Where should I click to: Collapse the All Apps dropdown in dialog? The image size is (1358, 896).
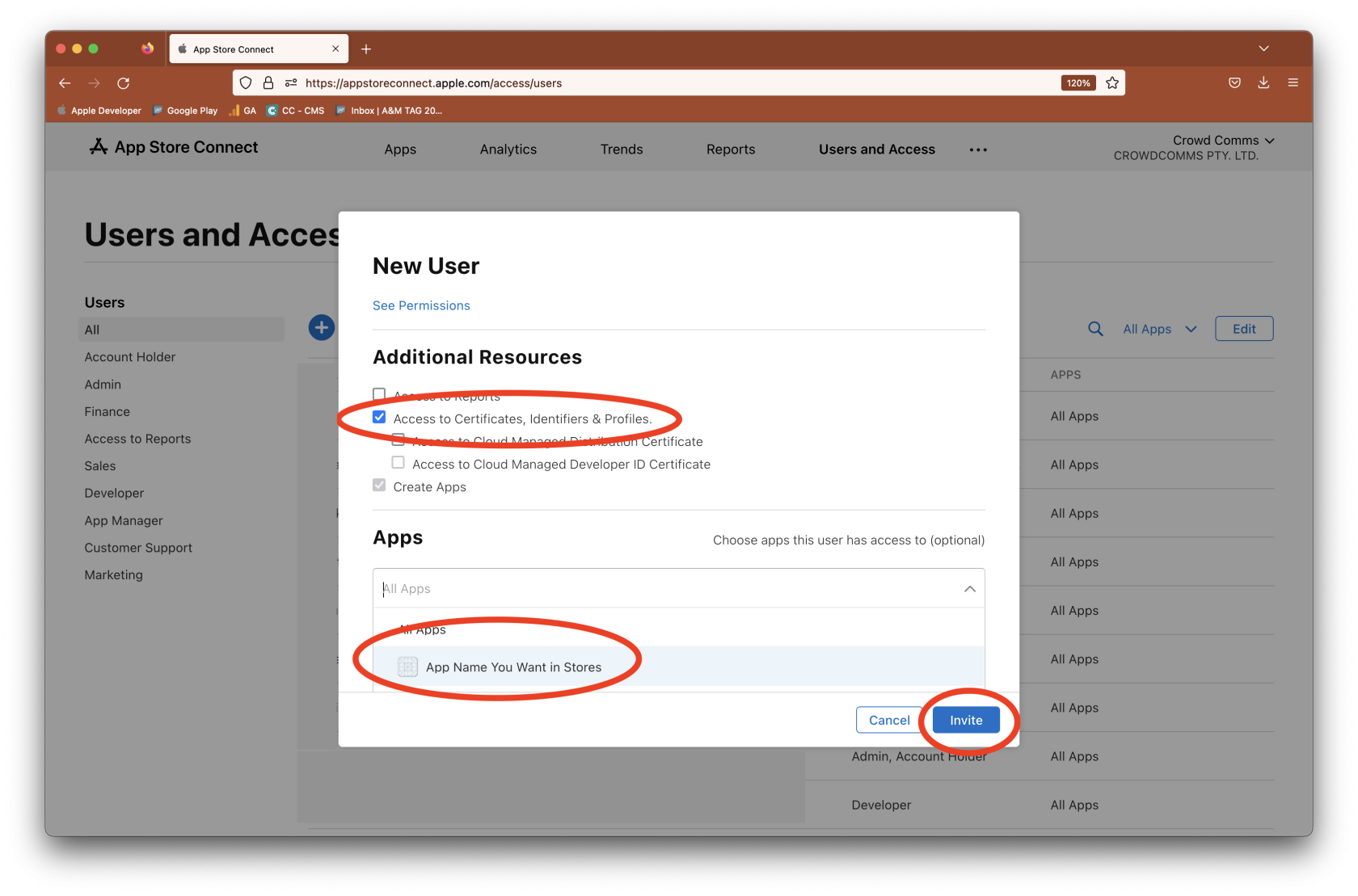tap(969, 589)
